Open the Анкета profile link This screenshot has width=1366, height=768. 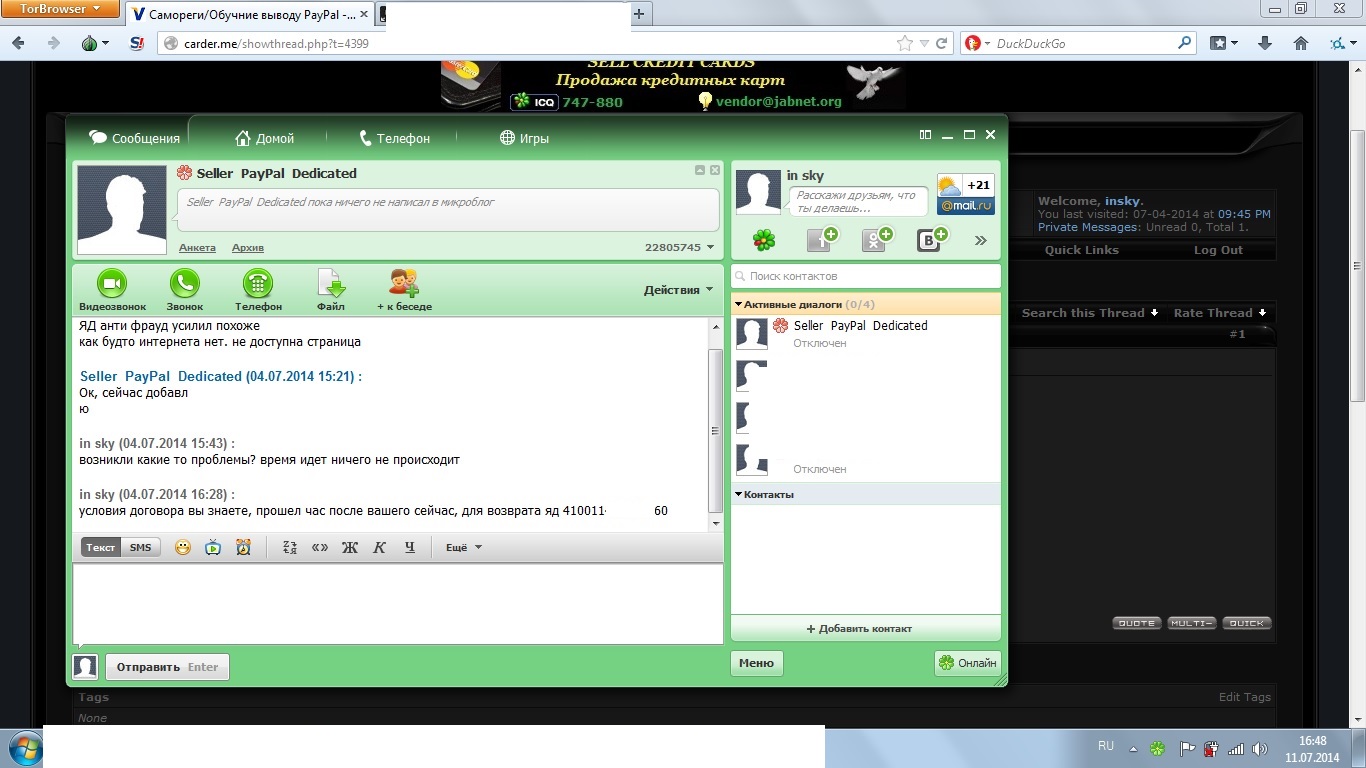197,247
